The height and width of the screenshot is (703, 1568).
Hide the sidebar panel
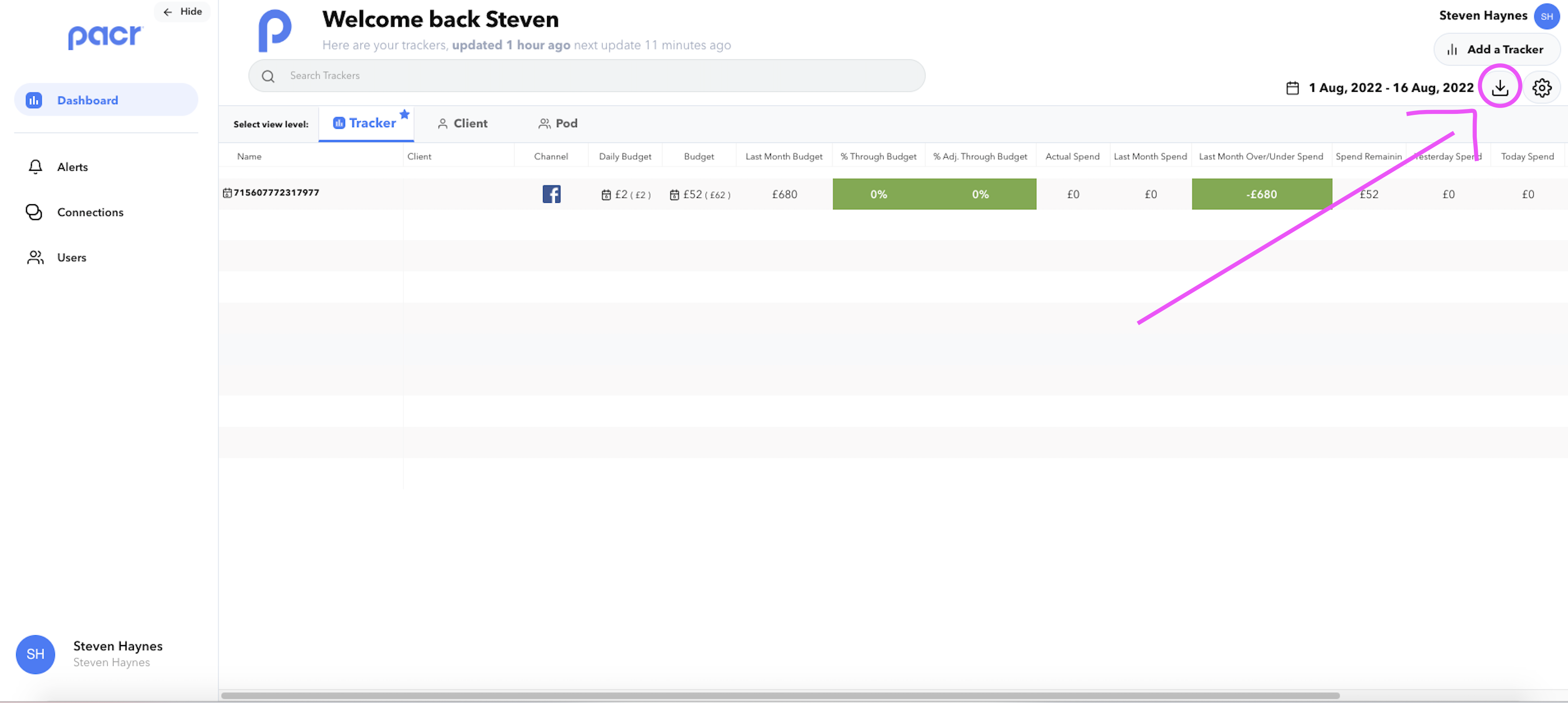pyautogui.click(x=182, y=12)
